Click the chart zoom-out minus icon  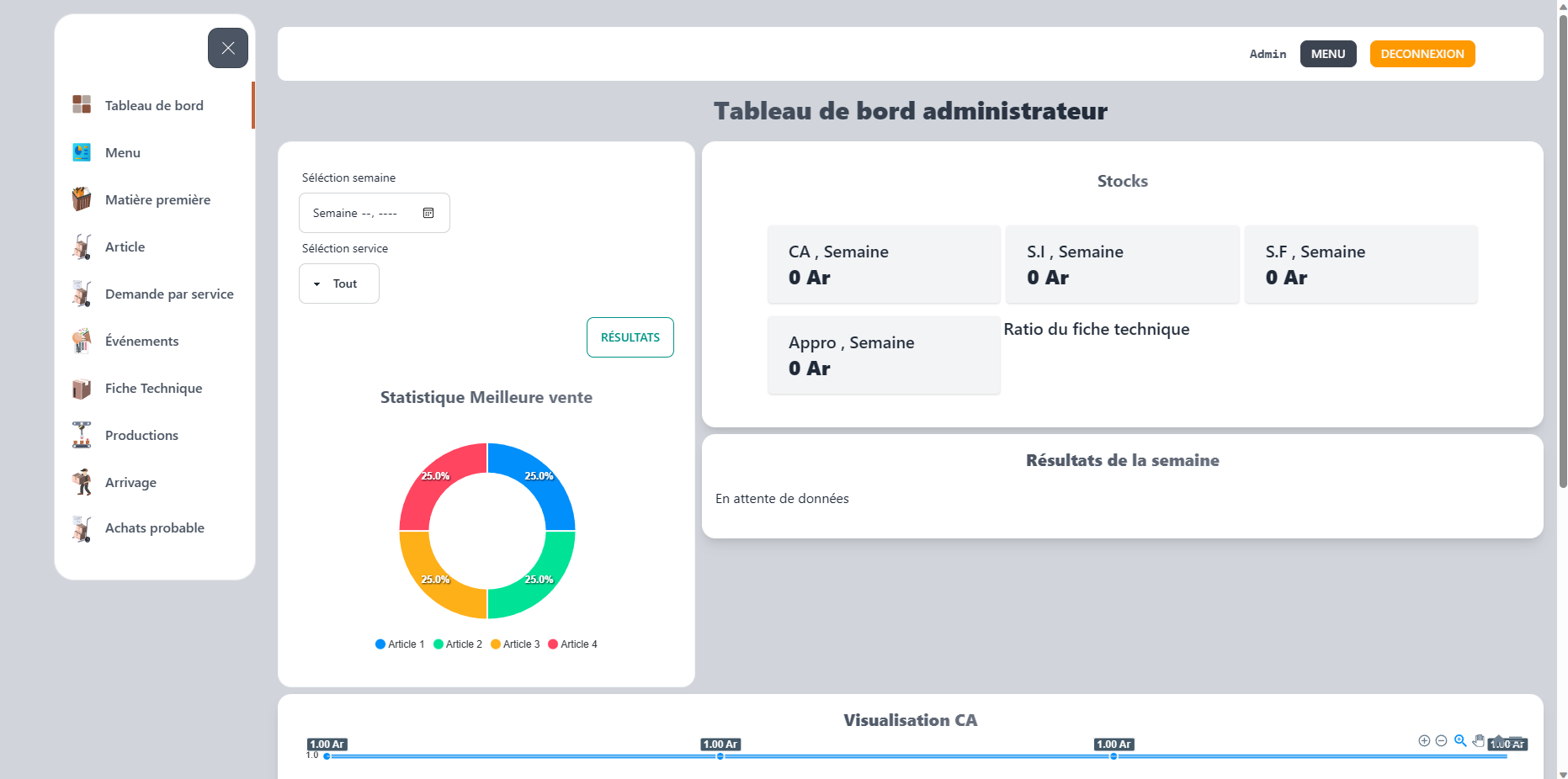point(1441,740)
